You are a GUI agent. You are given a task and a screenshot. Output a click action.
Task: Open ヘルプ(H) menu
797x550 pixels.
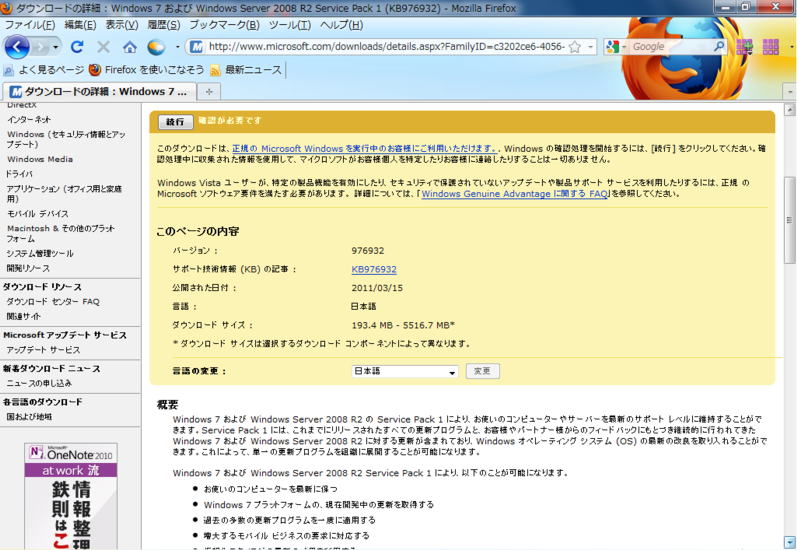342,25
